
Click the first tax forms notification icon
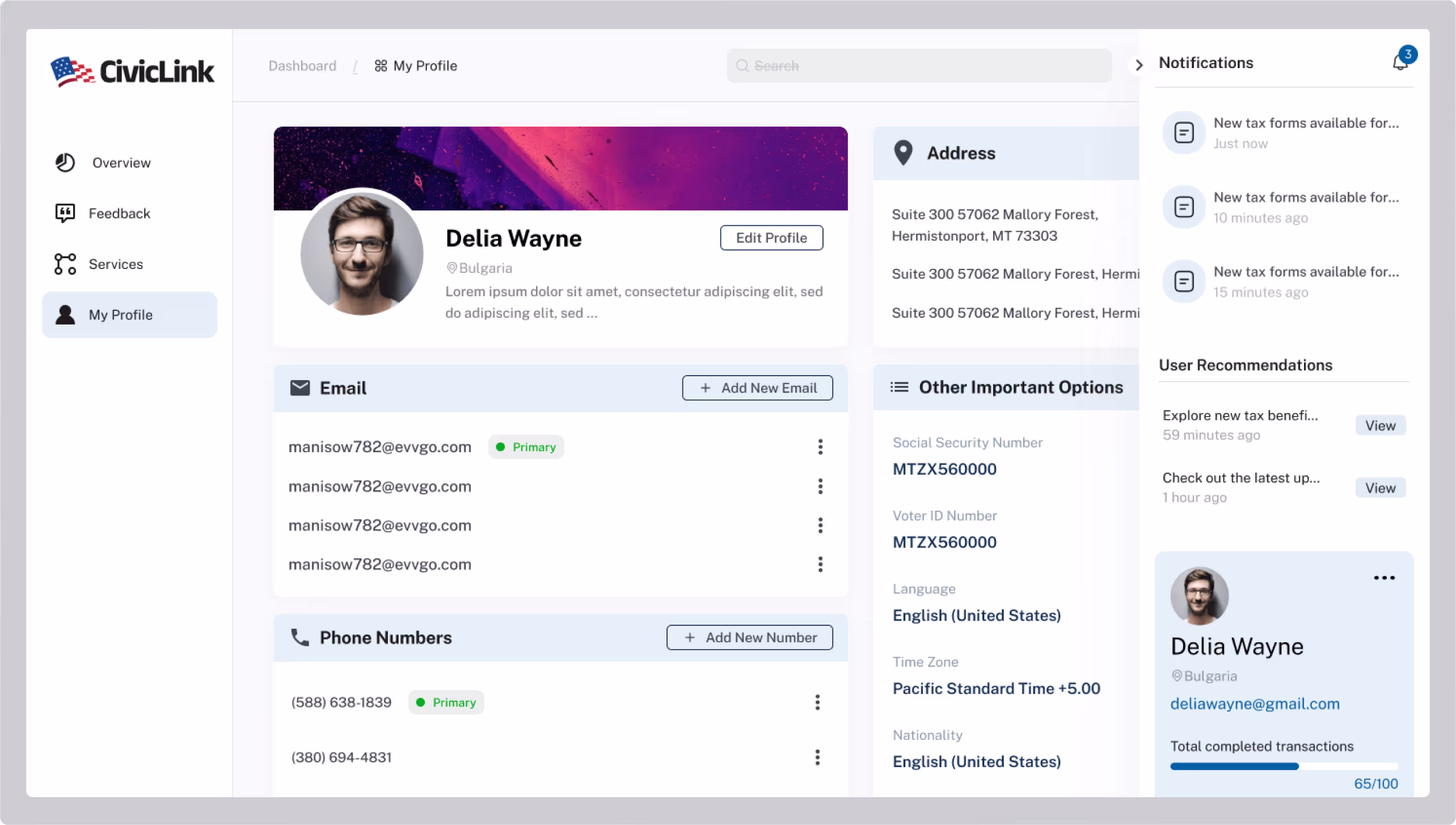click(1184, 133)
